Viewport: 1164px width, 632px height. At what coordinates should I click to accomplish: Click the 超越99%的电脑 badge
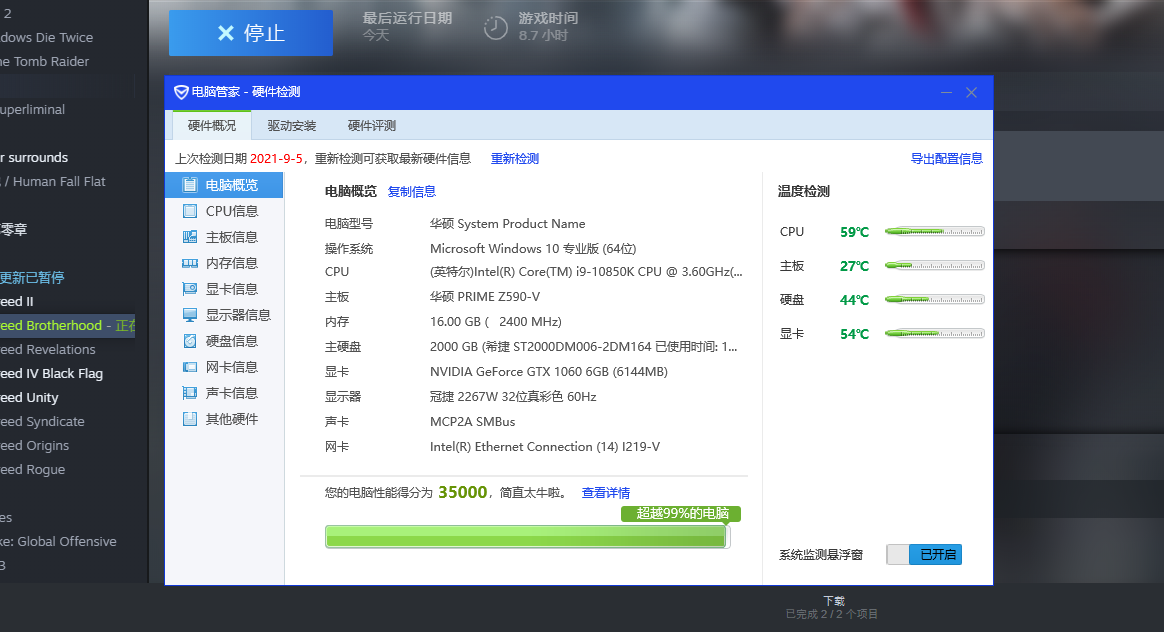(x=681, y=514)
